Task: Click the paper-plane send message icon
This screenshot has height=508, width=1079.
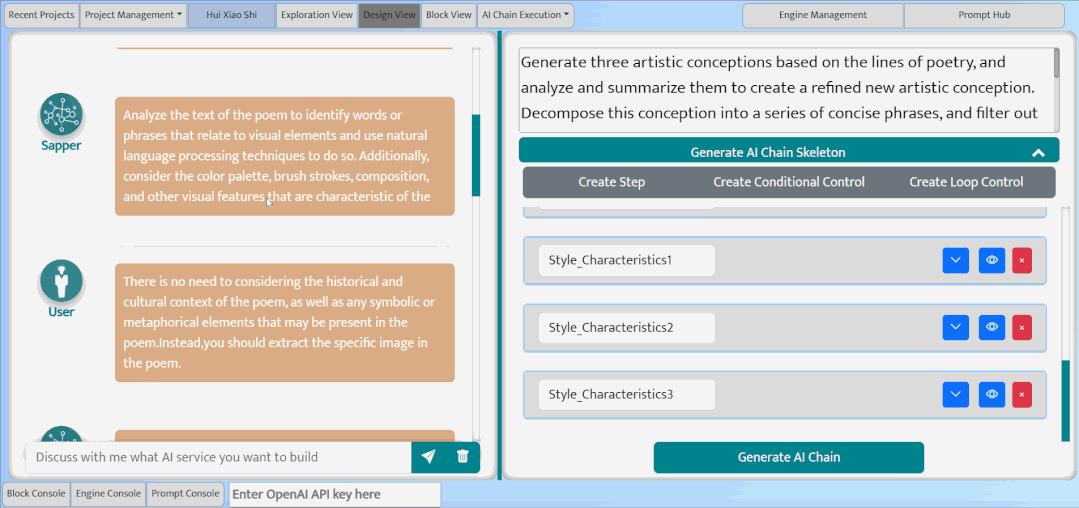Action: [428, 456]
